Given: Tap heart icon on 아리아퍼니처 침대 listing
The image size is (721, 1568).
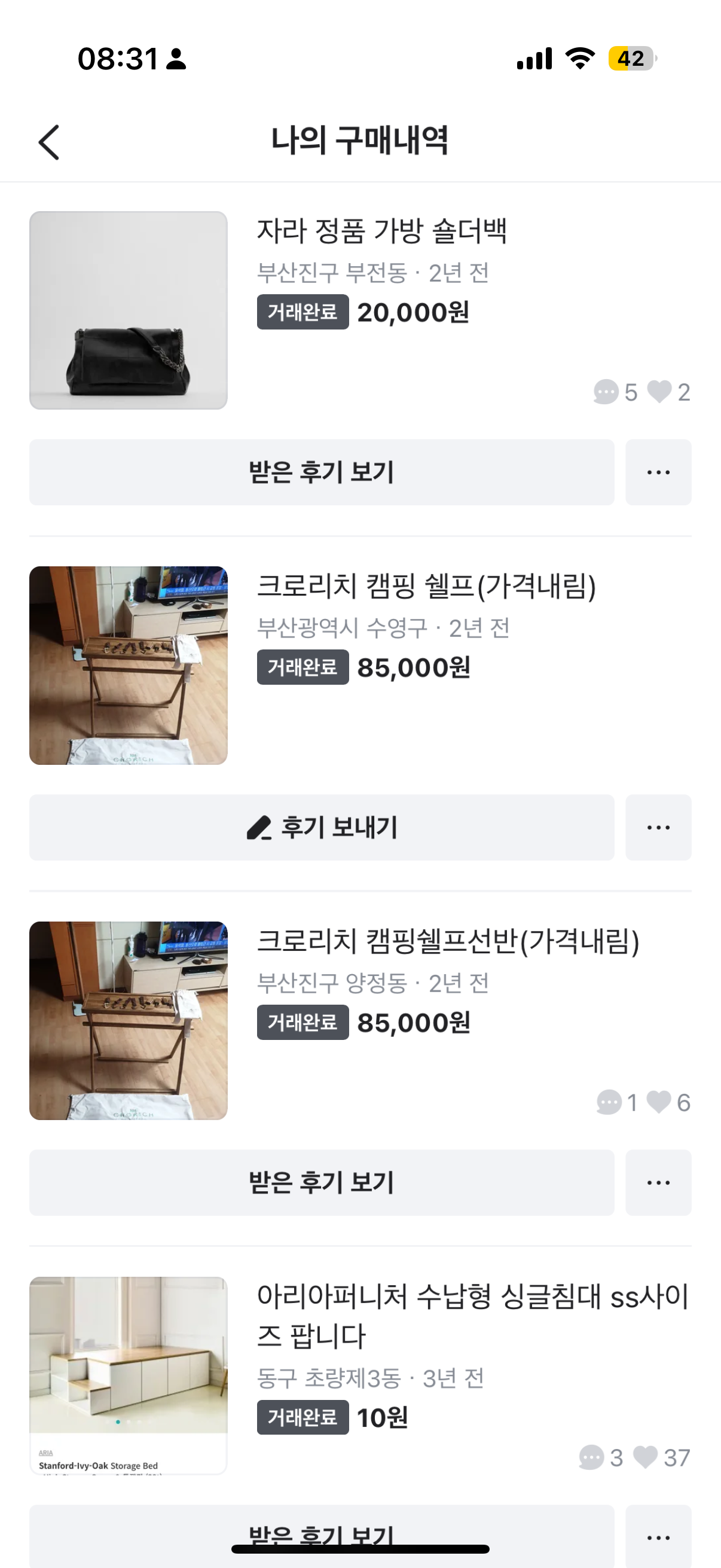Looking at the screenshot, I should pyautogui.click(x=646, y=1457).
